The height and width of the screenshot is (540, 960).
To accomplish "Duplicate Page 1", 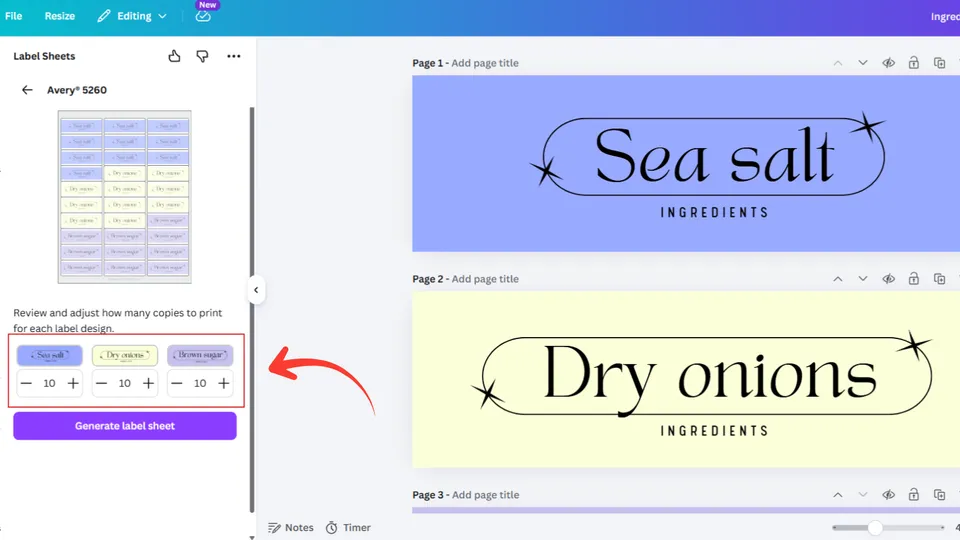I will (939, 63).
